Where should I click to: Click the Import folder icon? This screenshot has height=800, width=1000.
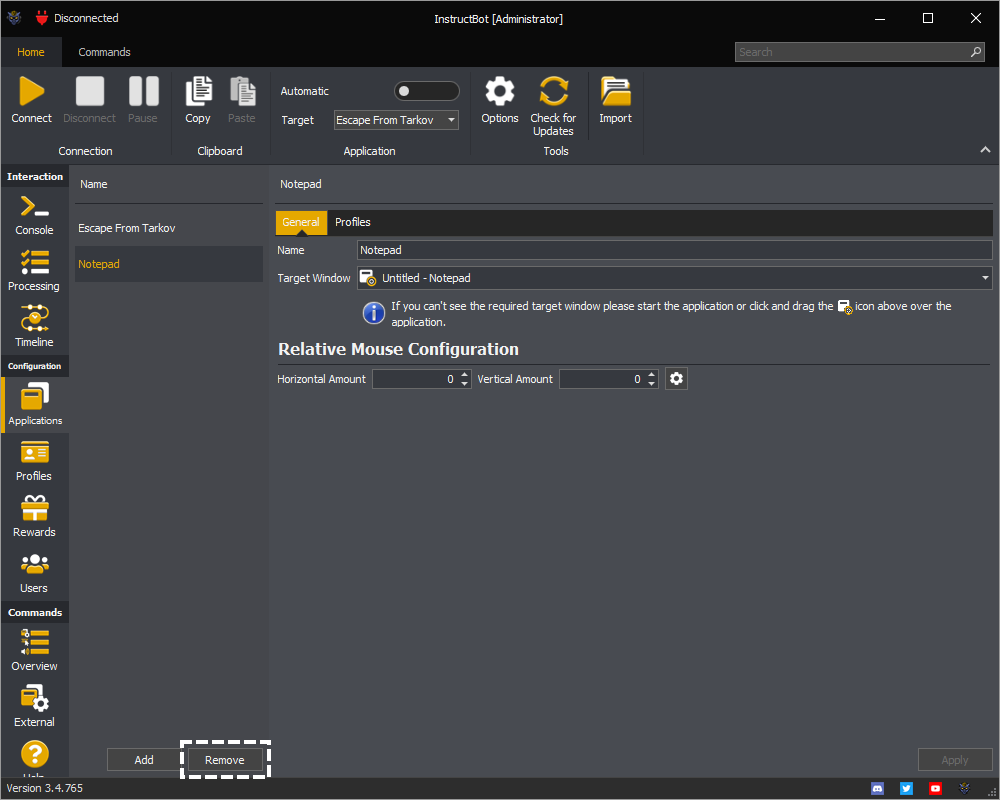(x=615, y=91)
